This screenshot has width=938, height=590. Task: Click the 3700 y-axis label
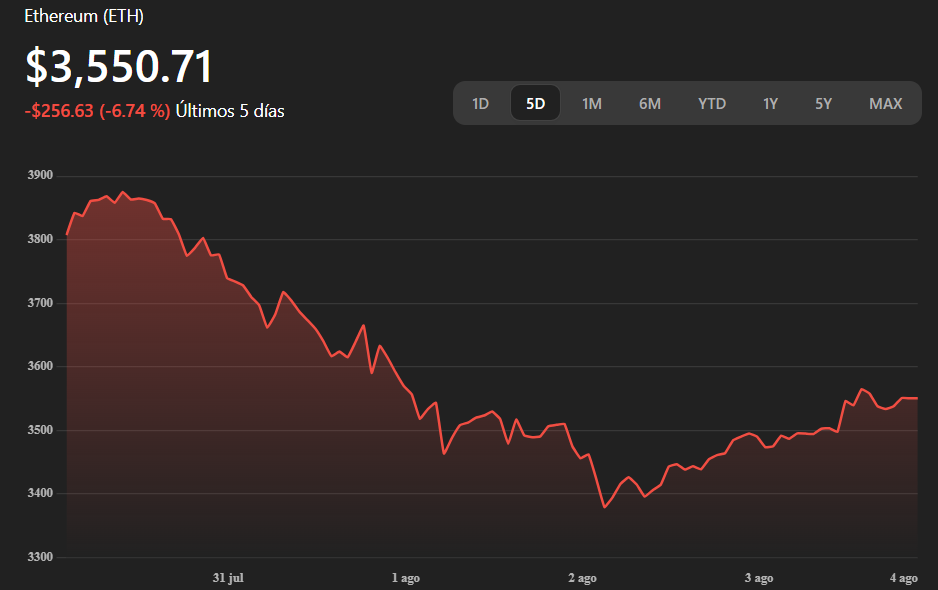pos(40,303)
